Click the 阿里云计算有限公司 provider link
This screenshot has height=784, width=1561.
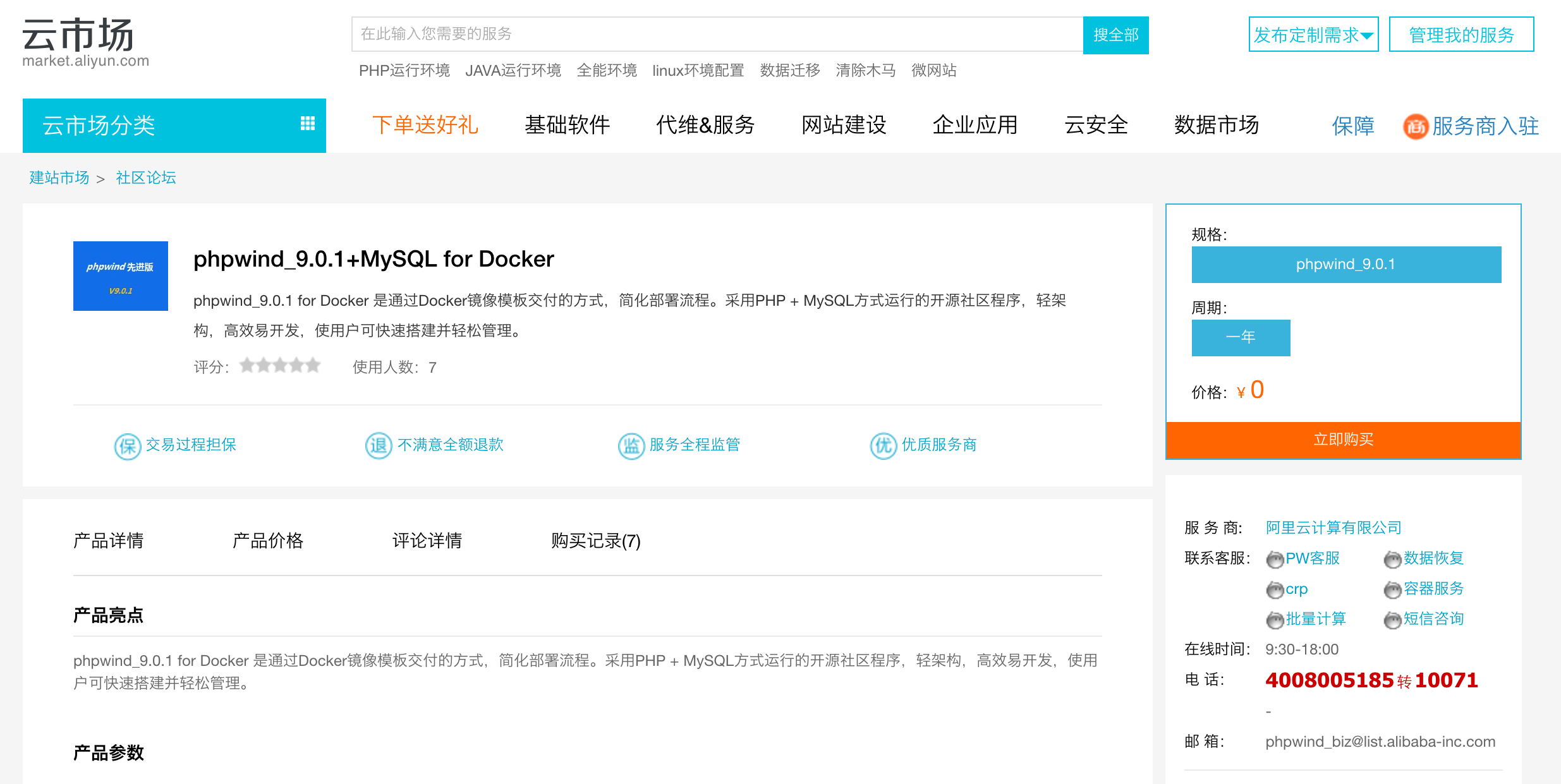click(1333, 528)
